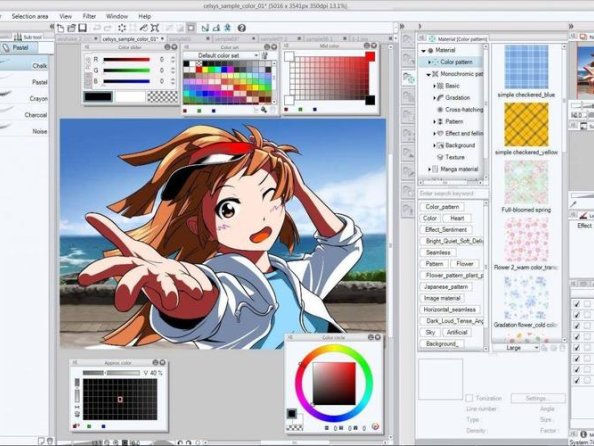The image size is (594, 446).
Task: Open the Sub tool palette icon
Action: point(17,37)
